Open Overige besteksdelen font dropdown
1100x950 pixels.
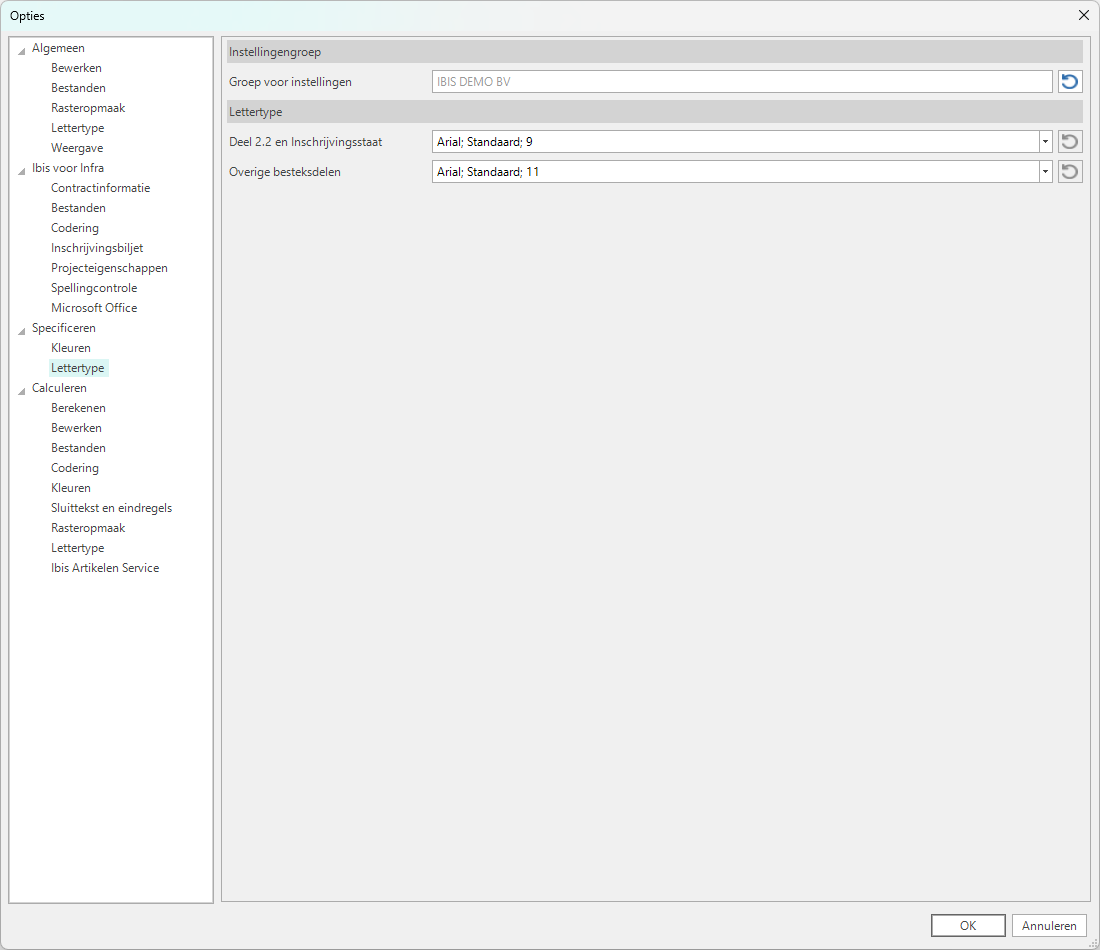coord(1045,172)
